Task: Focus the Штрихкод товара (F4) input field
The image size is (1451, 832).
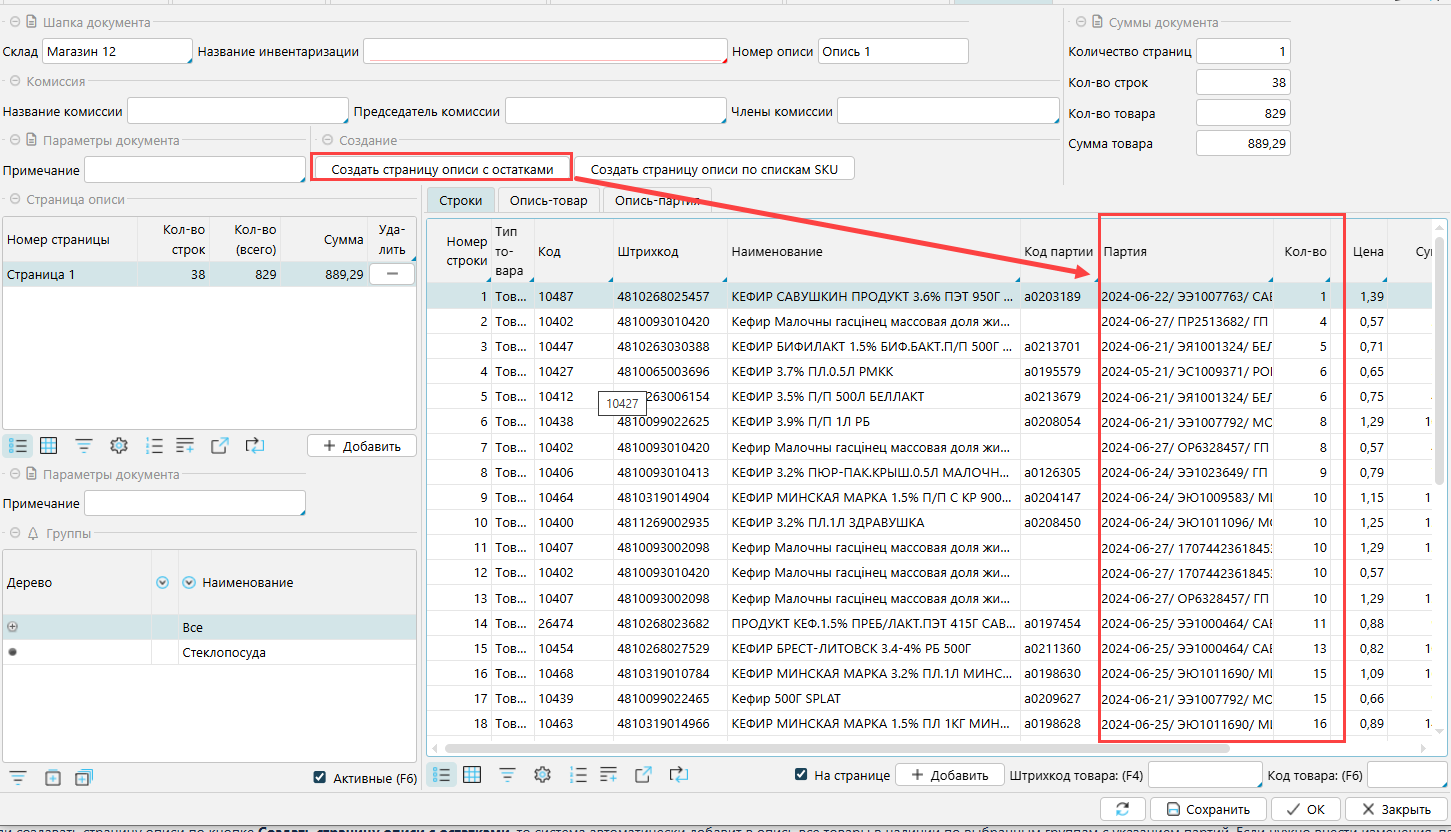Action: [1205, 775]
